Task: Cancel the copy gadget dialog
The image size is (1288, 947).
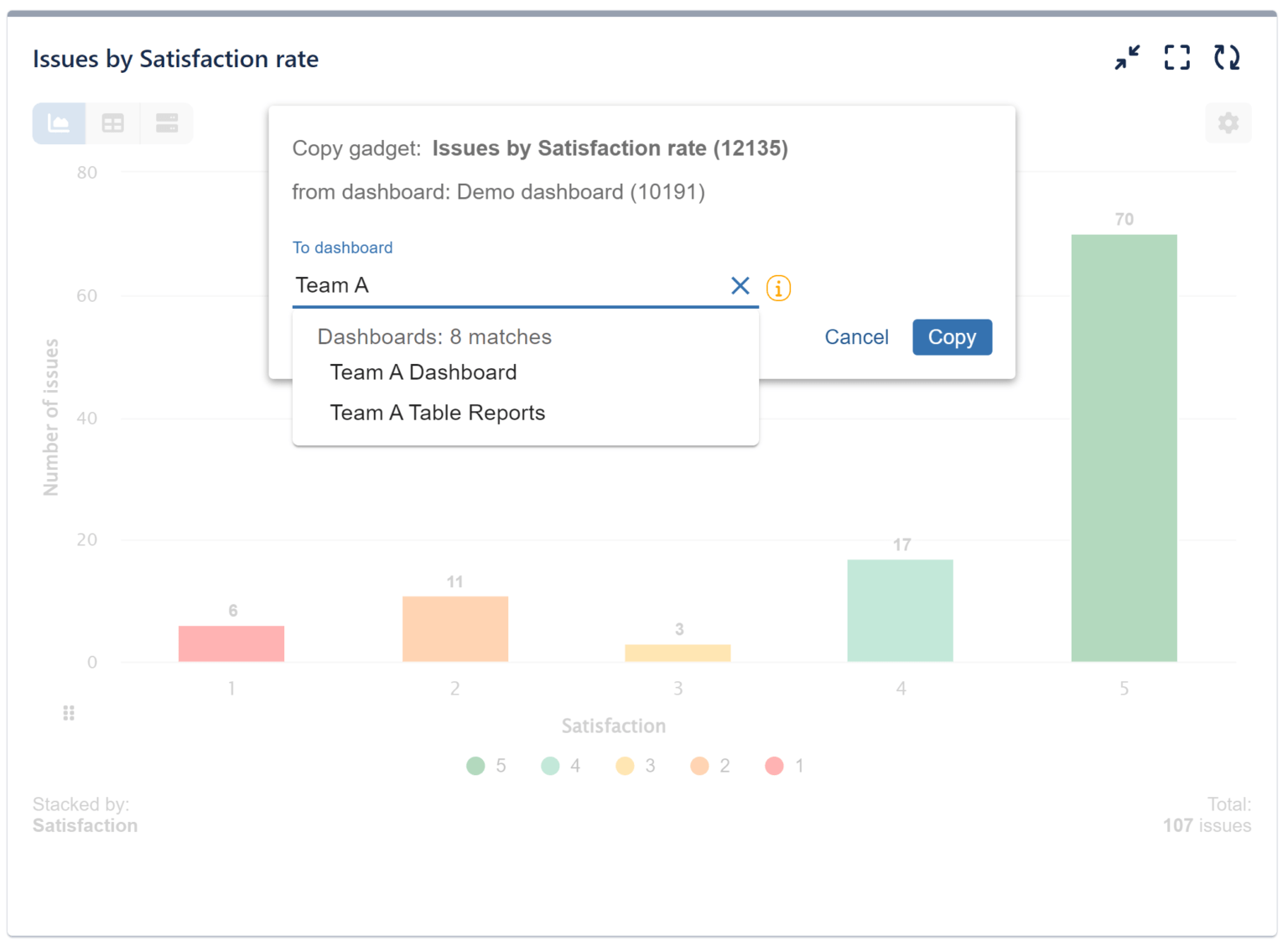Action: [856, 337]
